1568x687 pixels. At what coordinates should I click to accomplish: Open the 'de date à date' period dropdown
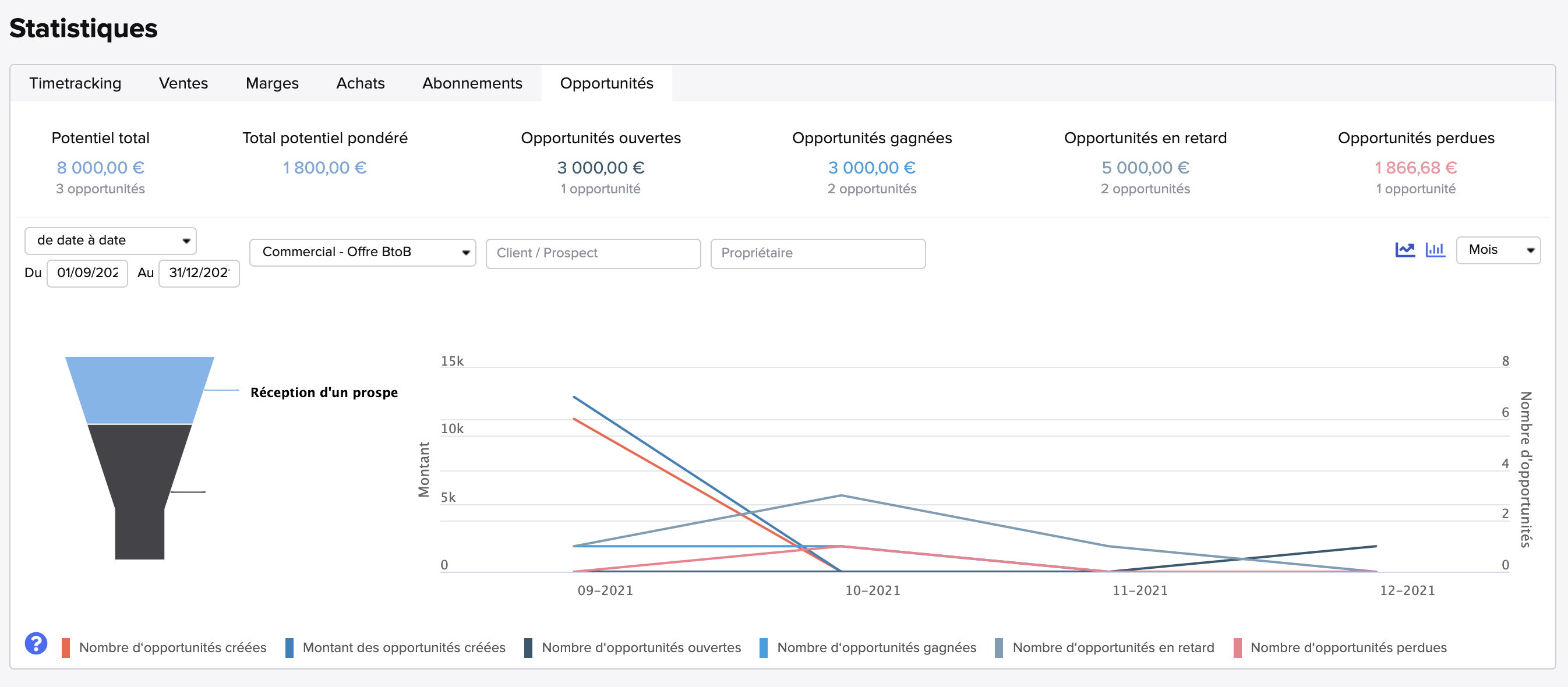pos(110,240)
